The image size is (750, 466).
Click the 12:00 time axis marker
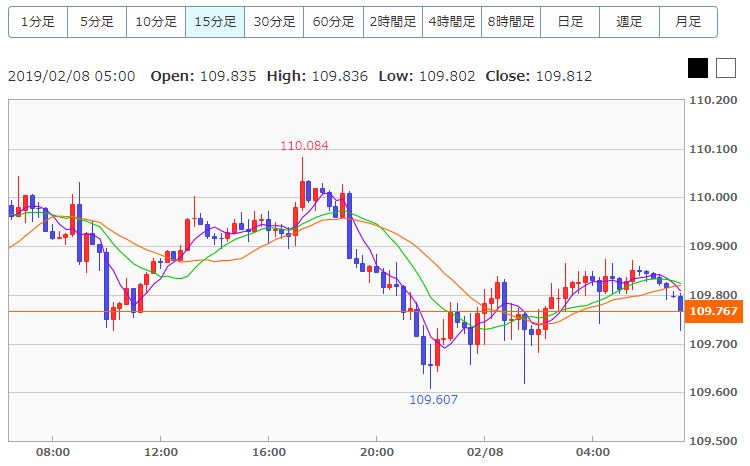pyautogui.click(x=161, y=452)
